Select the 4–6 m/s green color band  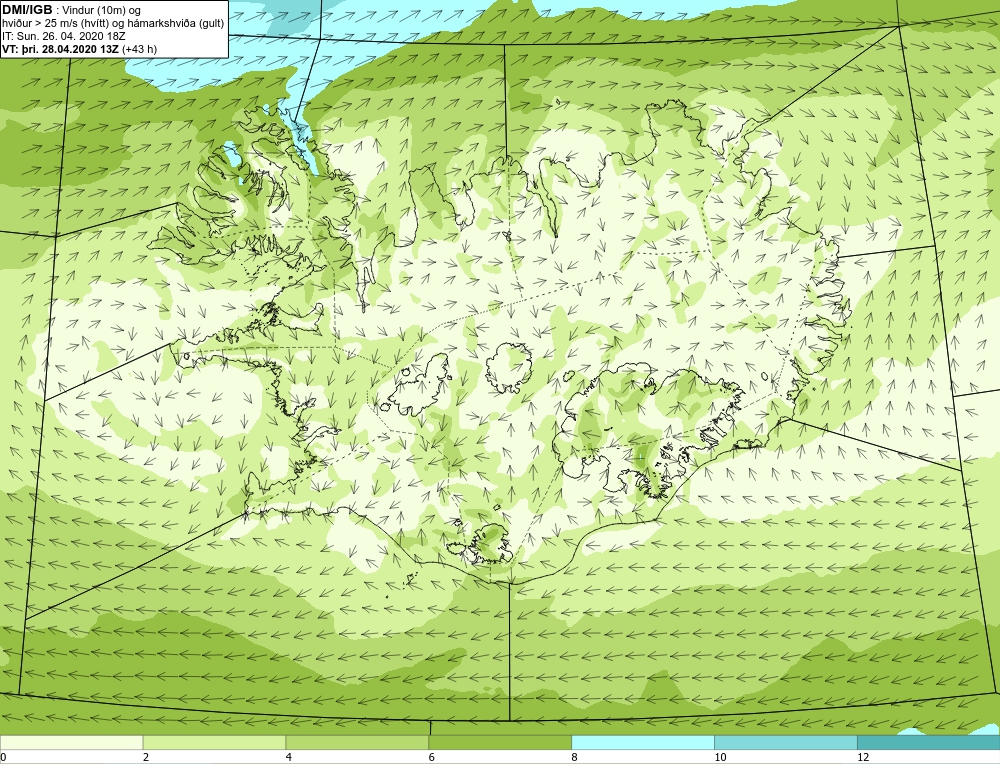coord(357,742)
